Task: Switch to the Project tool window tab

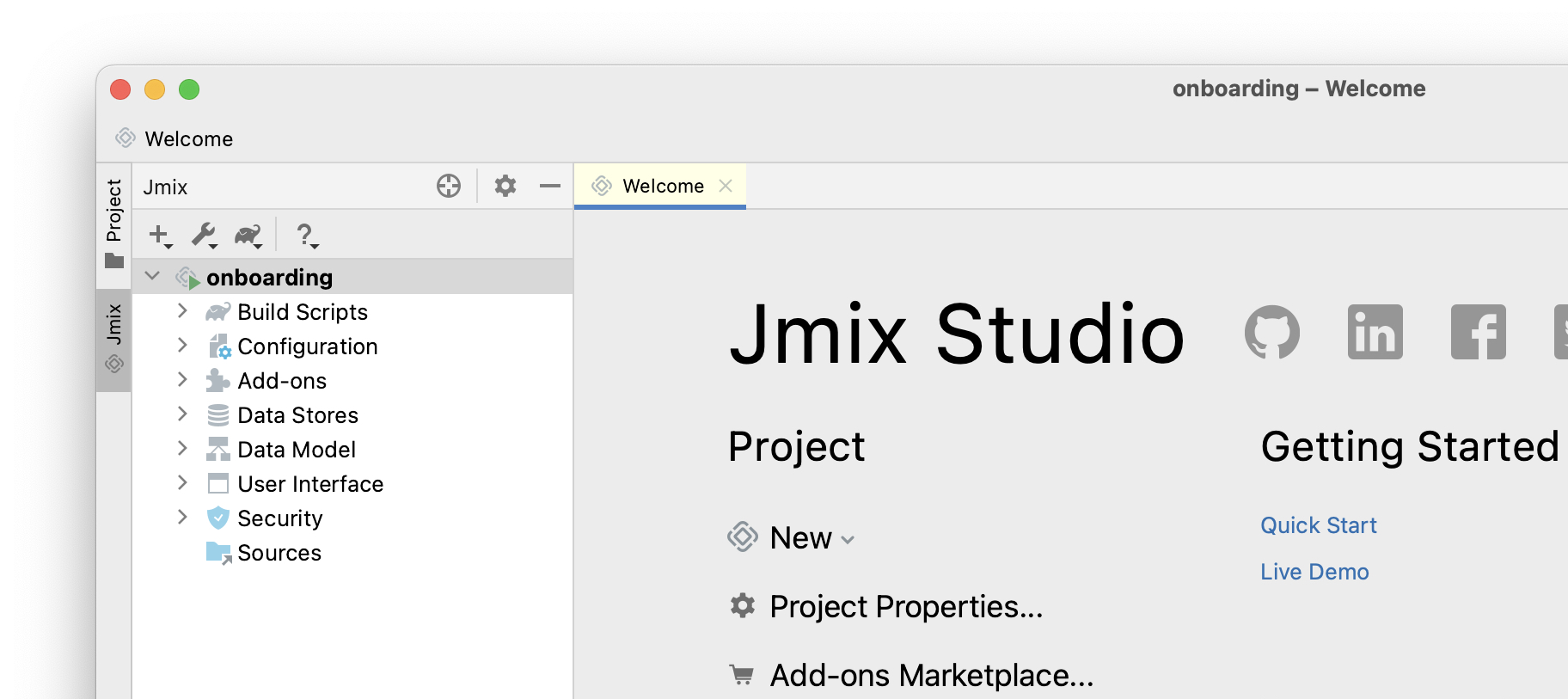Action: point(113,223)
